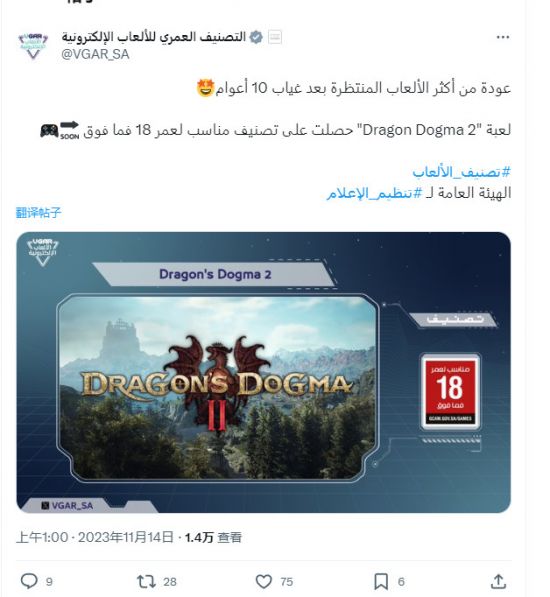The width and height of the screenshot is (550, 597).
Task: Click the retweet count 28
Action: (170, 582)
